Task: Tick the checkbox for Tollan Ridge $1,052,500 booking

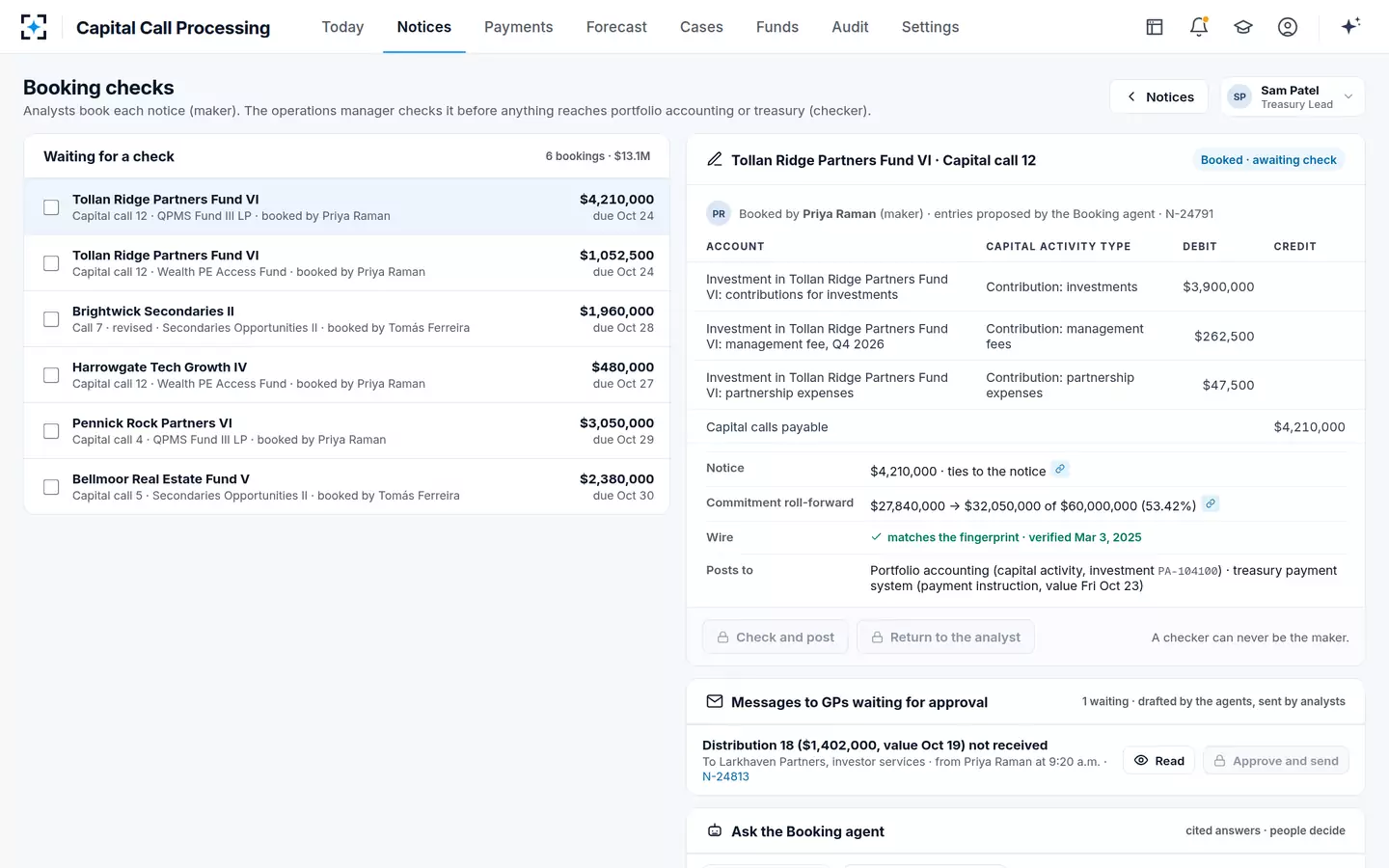Action: (x=51, y=263)
